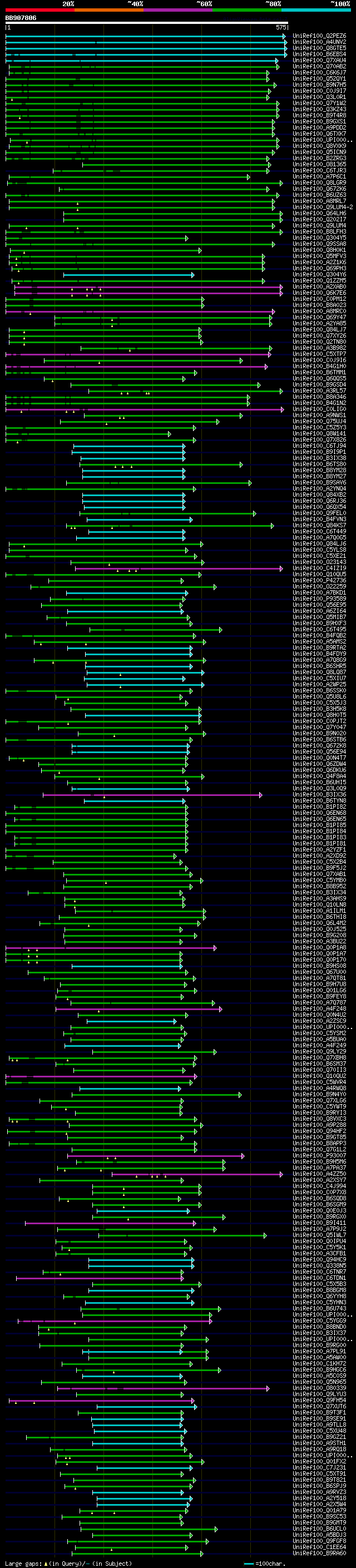Select the UniRef100_C6K6J7 label
Viewport: 356px width, 1568px height.
pyautogui.click(x=319, y=72)
